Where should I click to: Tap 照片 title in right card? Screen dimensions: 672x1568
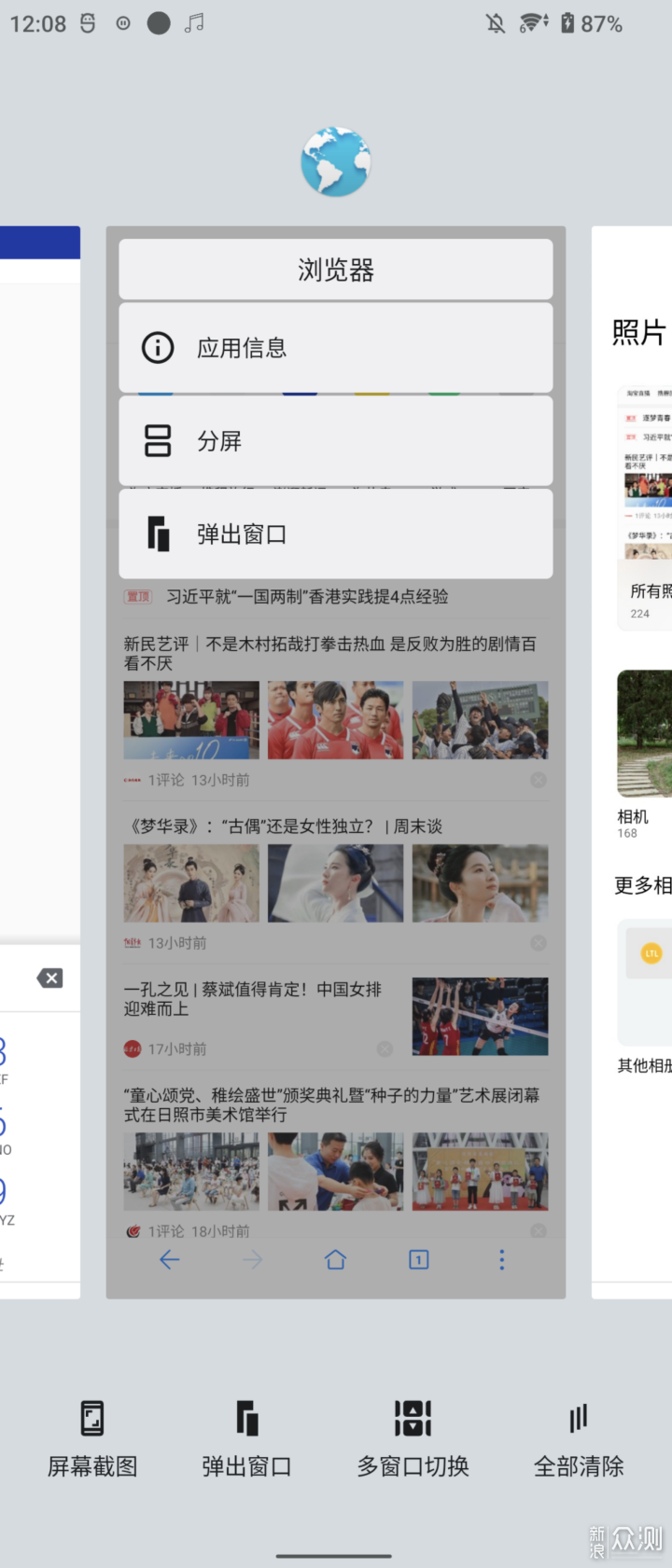coord(639,333)
